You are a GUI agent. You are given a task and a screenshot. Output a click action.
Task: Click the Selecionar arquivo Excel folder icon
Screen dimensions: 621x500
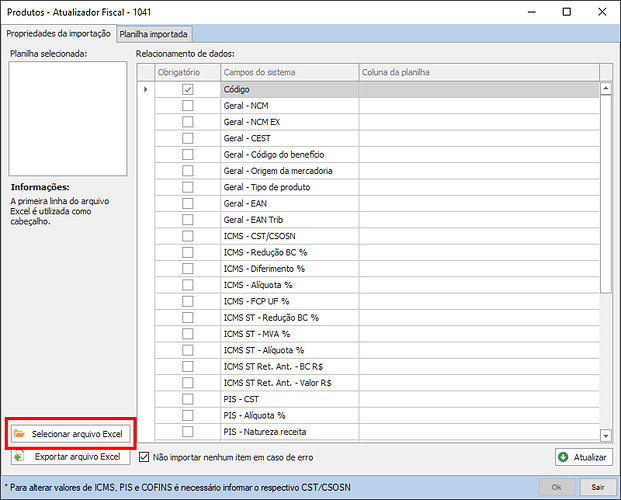(x=20, y=434)
